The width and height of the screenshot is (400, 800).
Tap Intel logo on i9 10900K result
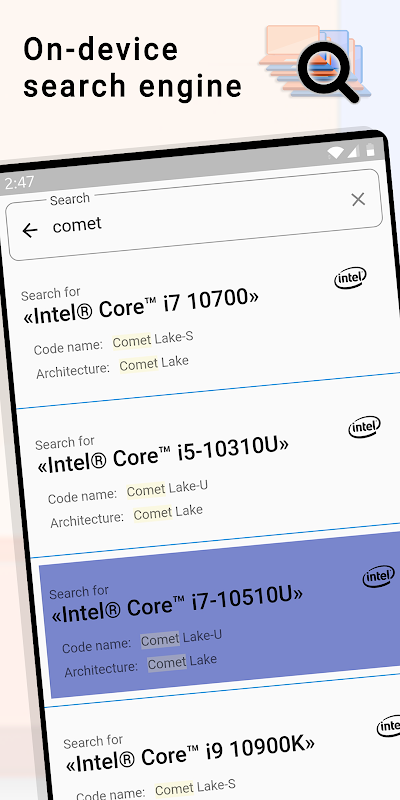tap(390, 726)
